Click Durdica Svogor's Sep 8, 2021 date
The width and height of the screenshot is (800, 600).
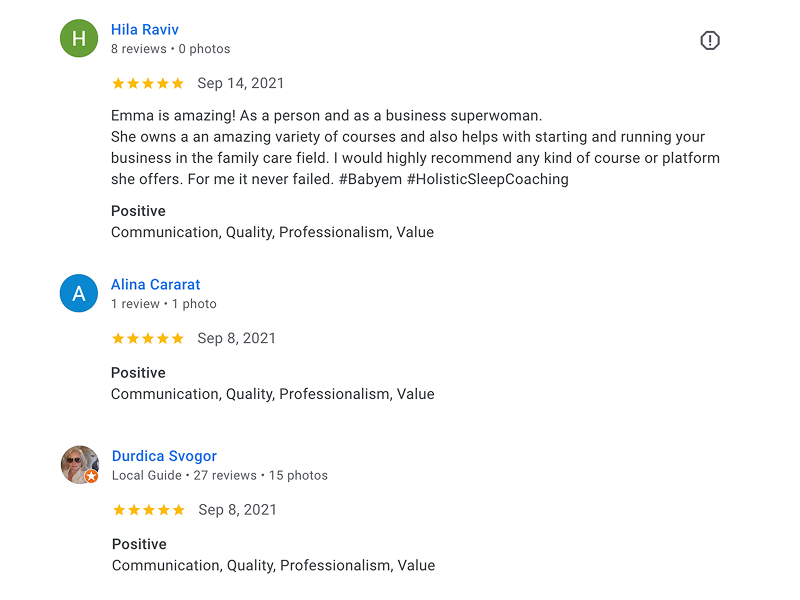click(x=238, y=510)
